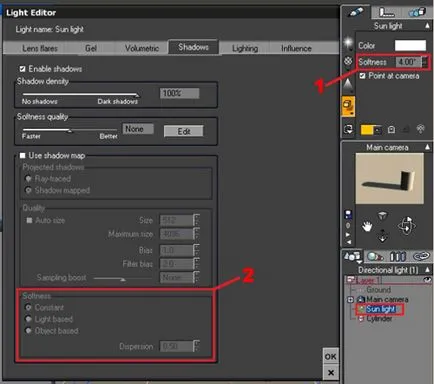Viewport: 434px width, 384px height.
Task: Toggle the Auto size checkbox
Action: 29,220
